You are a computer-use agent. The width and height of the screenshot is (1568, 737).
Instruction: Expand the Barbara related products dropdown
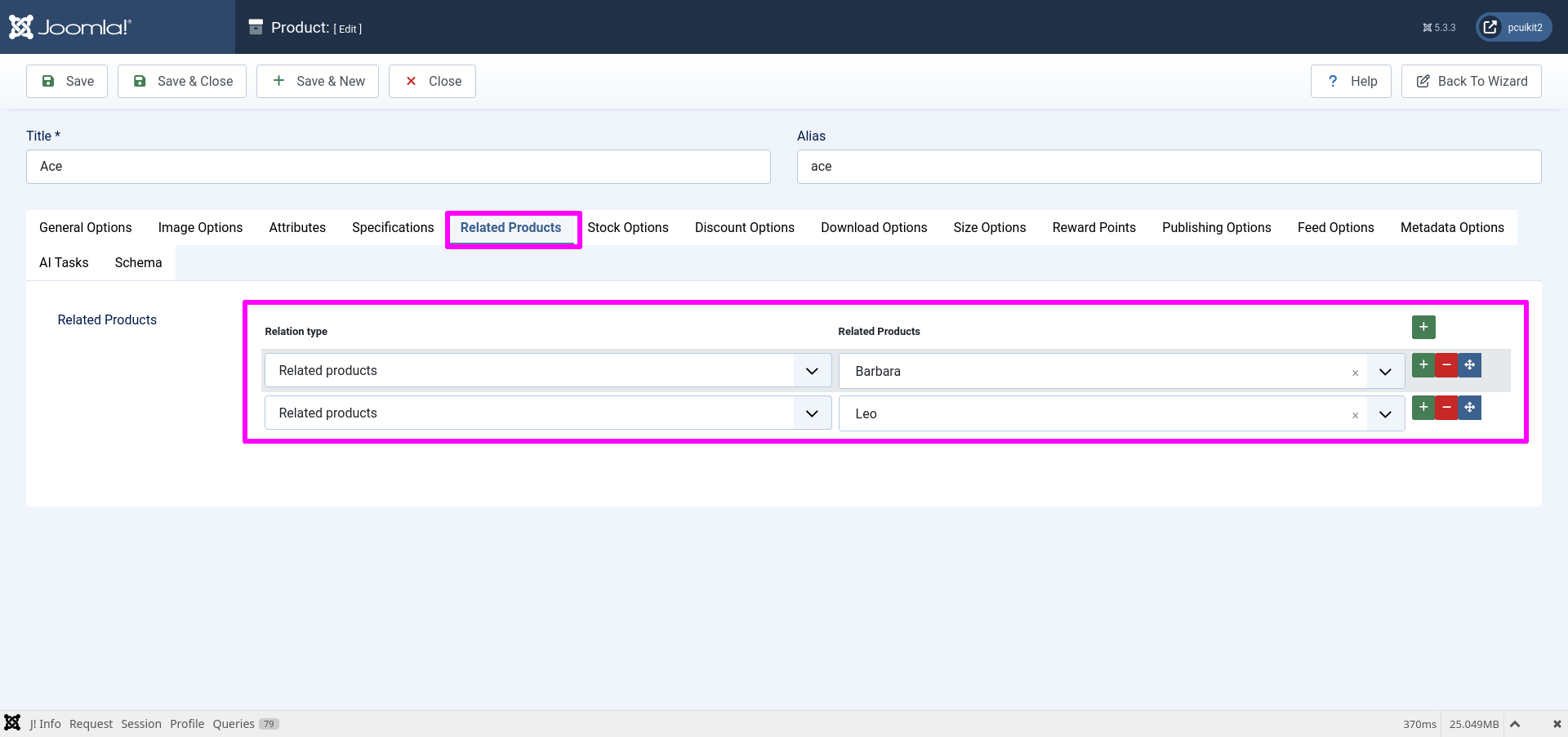pyautogui.click(x=1385, y=372)
